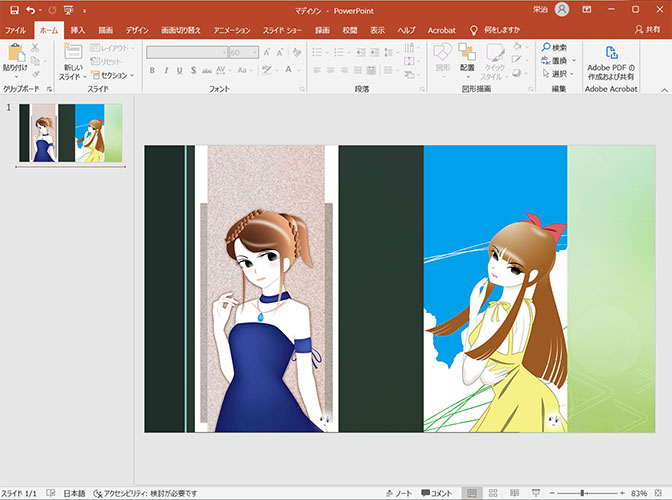Click the Save icon in quick access toolbar
Screen dimensions: 672x500
coord(14,10)
